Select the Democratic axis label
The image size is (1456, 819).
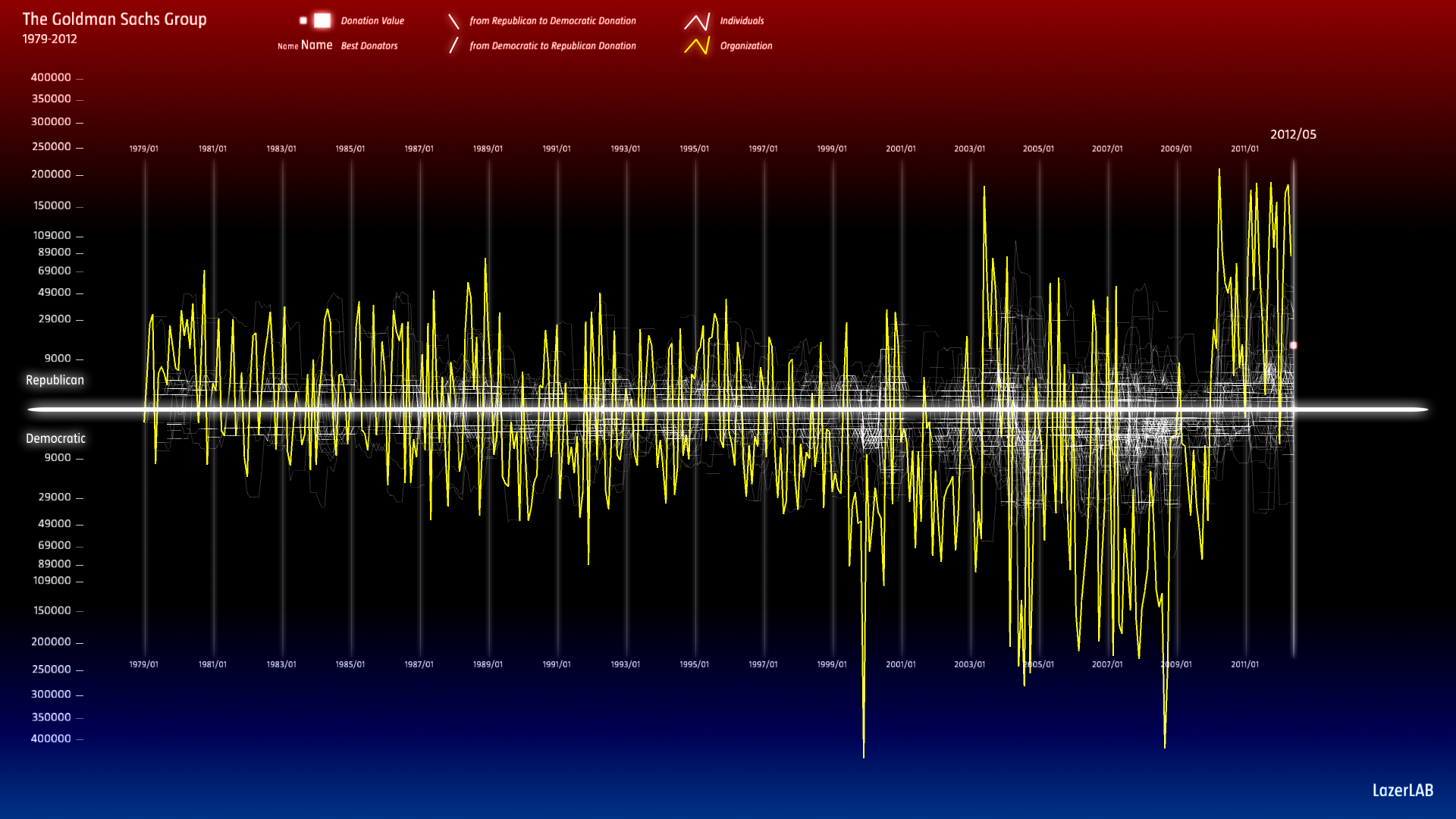tap(55, 438)
